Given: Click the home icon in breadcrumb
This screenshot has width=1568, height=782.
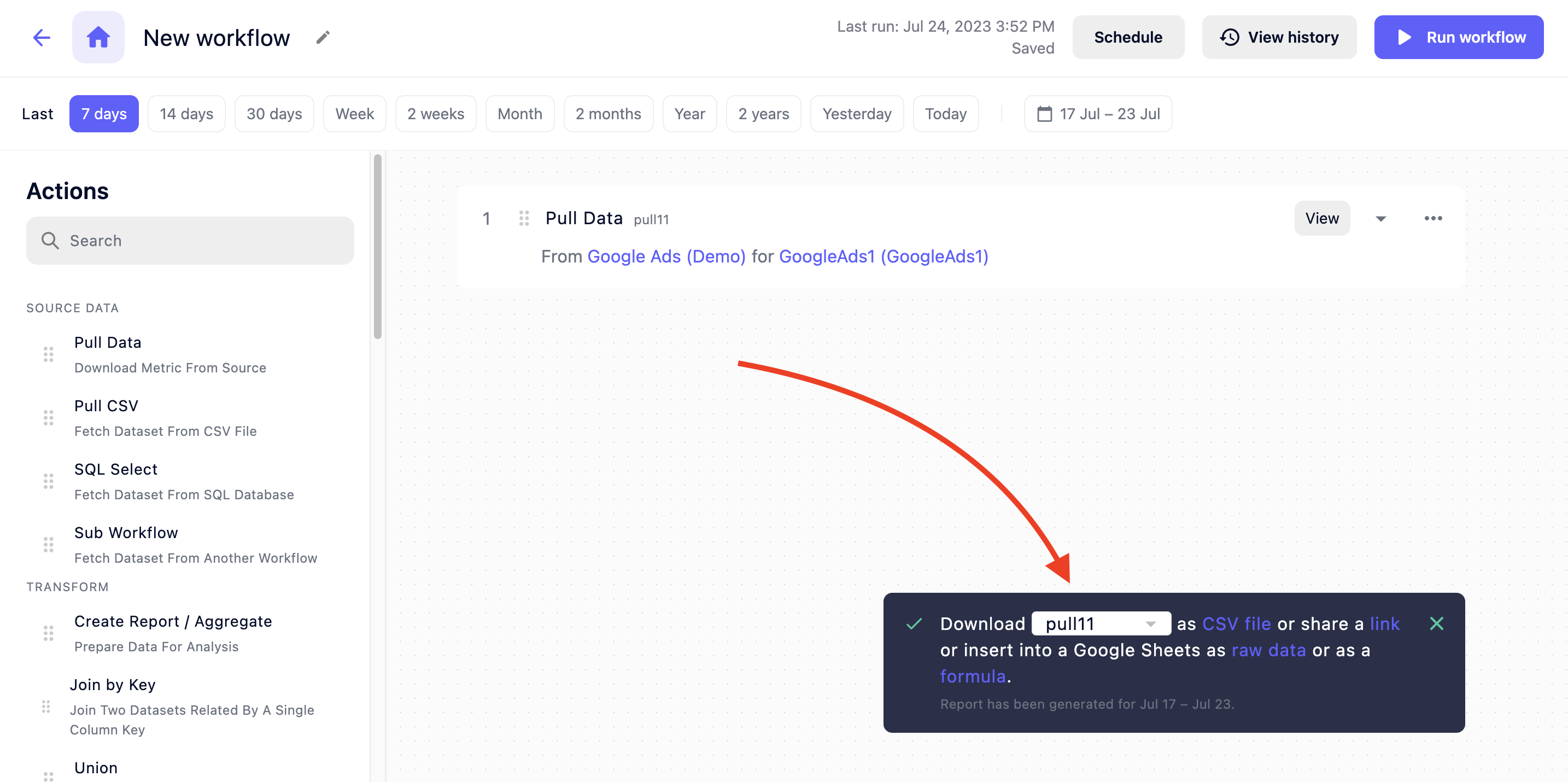Looking at the screenshot, I should [x=98, y=37].
